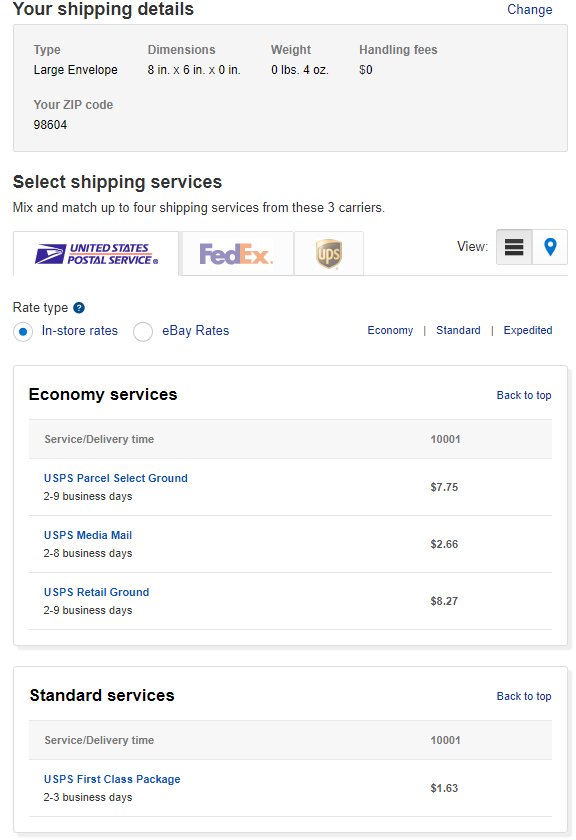Click the UPS shield icon

pos(328,252)
